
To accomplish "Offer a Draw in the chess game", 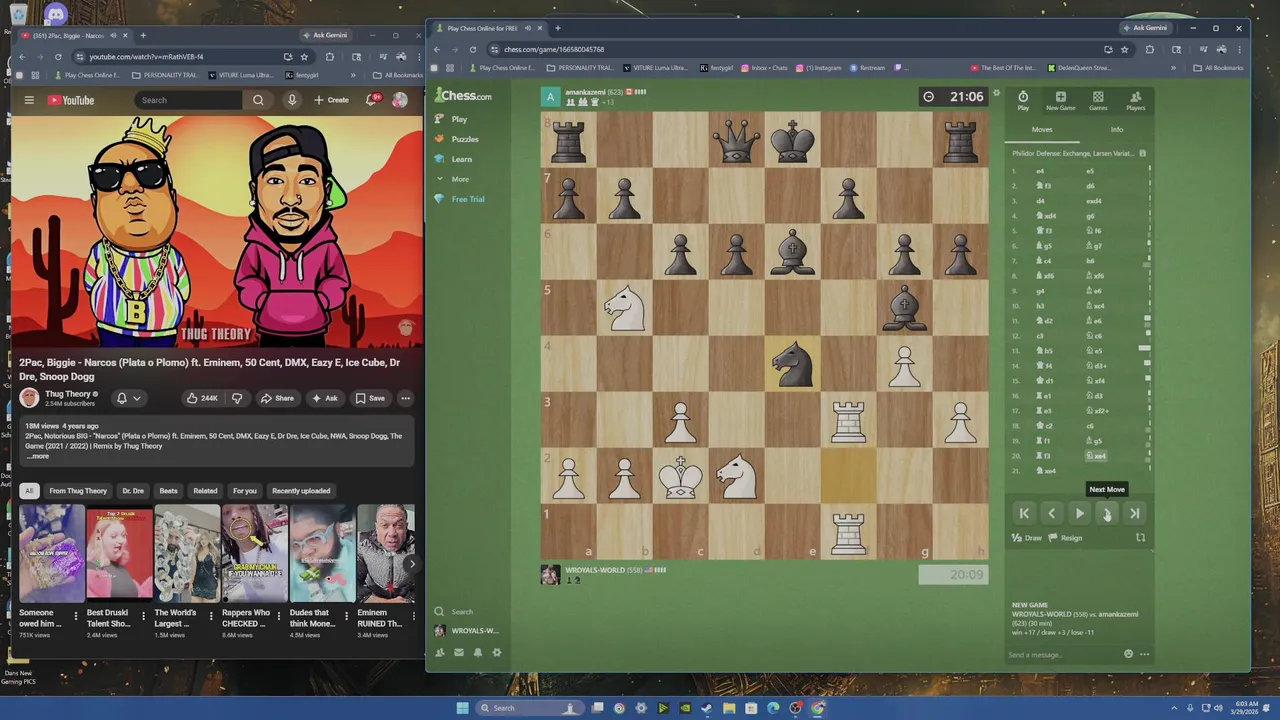I will point(1026,538).
